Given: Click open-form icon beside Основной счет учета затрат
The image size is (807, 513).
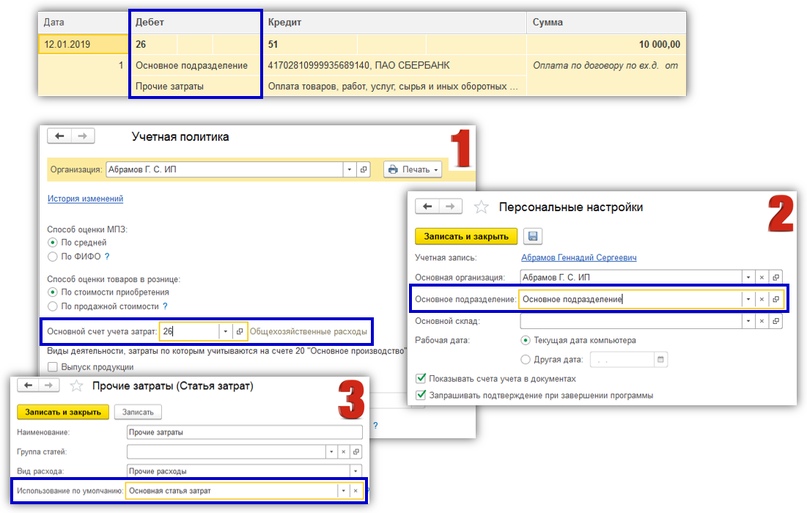Looking at the screenshot, I should pyautogui.click(x=239, y=331).
